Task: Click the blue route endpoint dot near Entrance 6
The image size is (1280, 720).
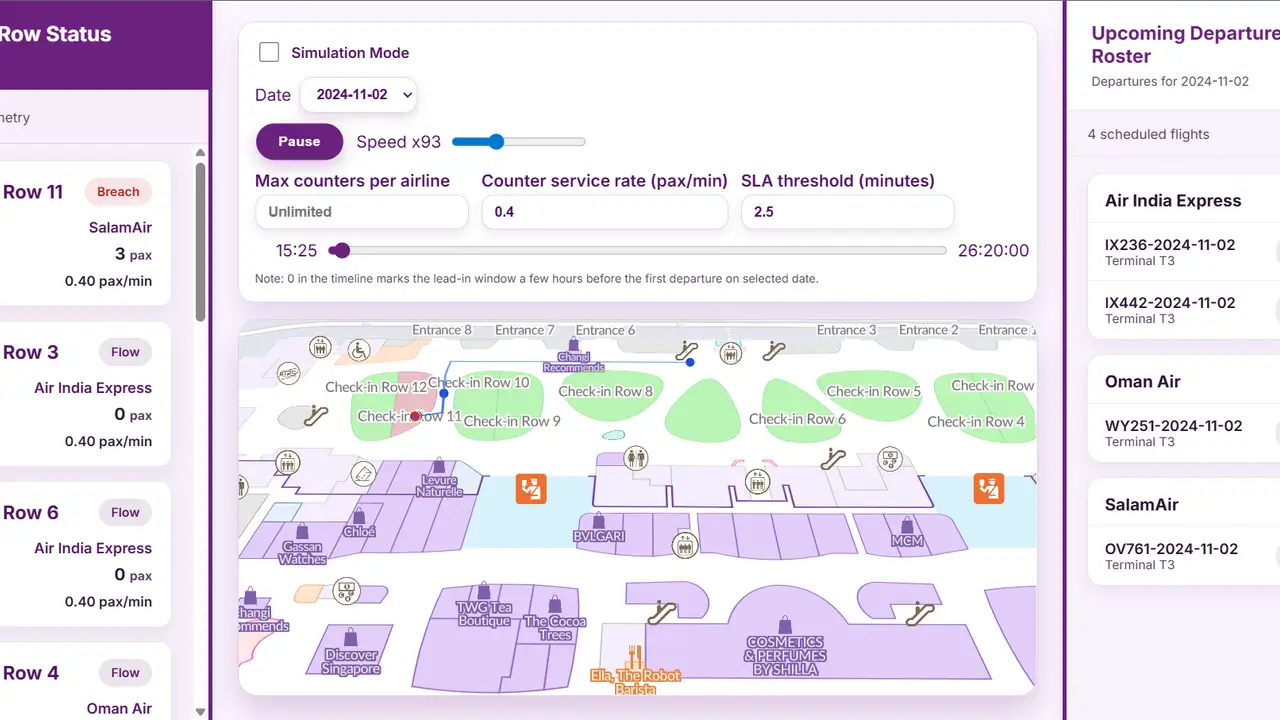Action: [x=690, y=362]
